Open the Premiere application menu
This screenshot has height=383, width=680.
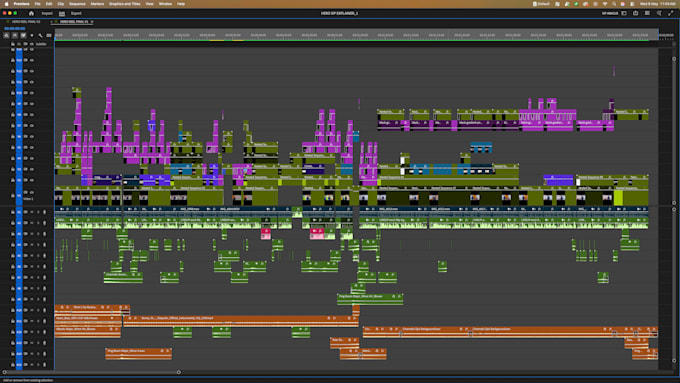click(21, 4)
